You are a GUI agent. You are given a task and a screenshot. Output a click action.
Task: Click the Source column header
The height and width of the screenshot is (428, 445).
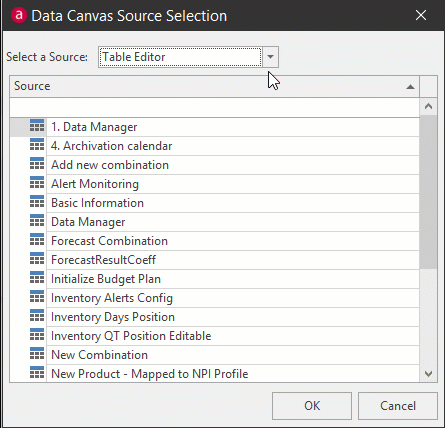pyautogui.click(x=214, y=86)
